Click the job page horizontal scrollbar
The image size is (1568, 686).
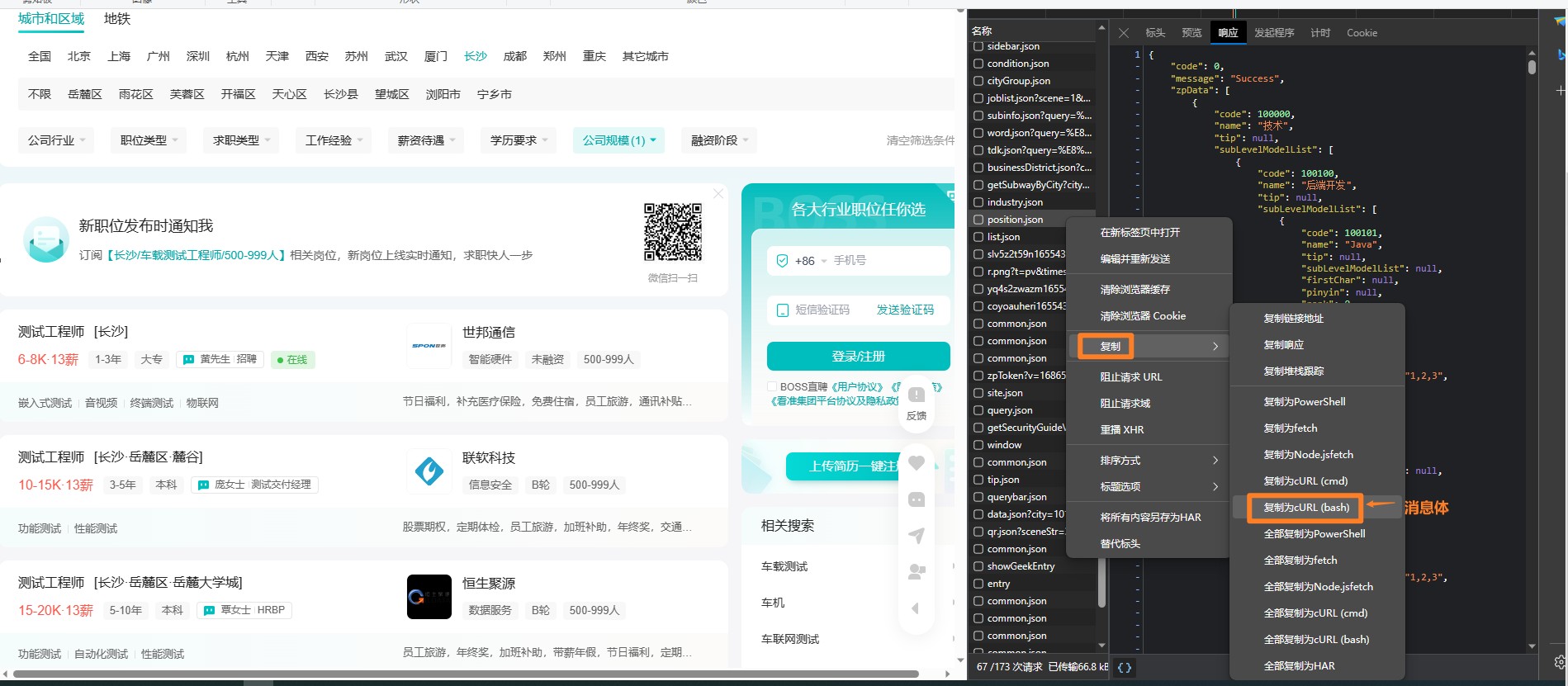click(x=467, y=674)
